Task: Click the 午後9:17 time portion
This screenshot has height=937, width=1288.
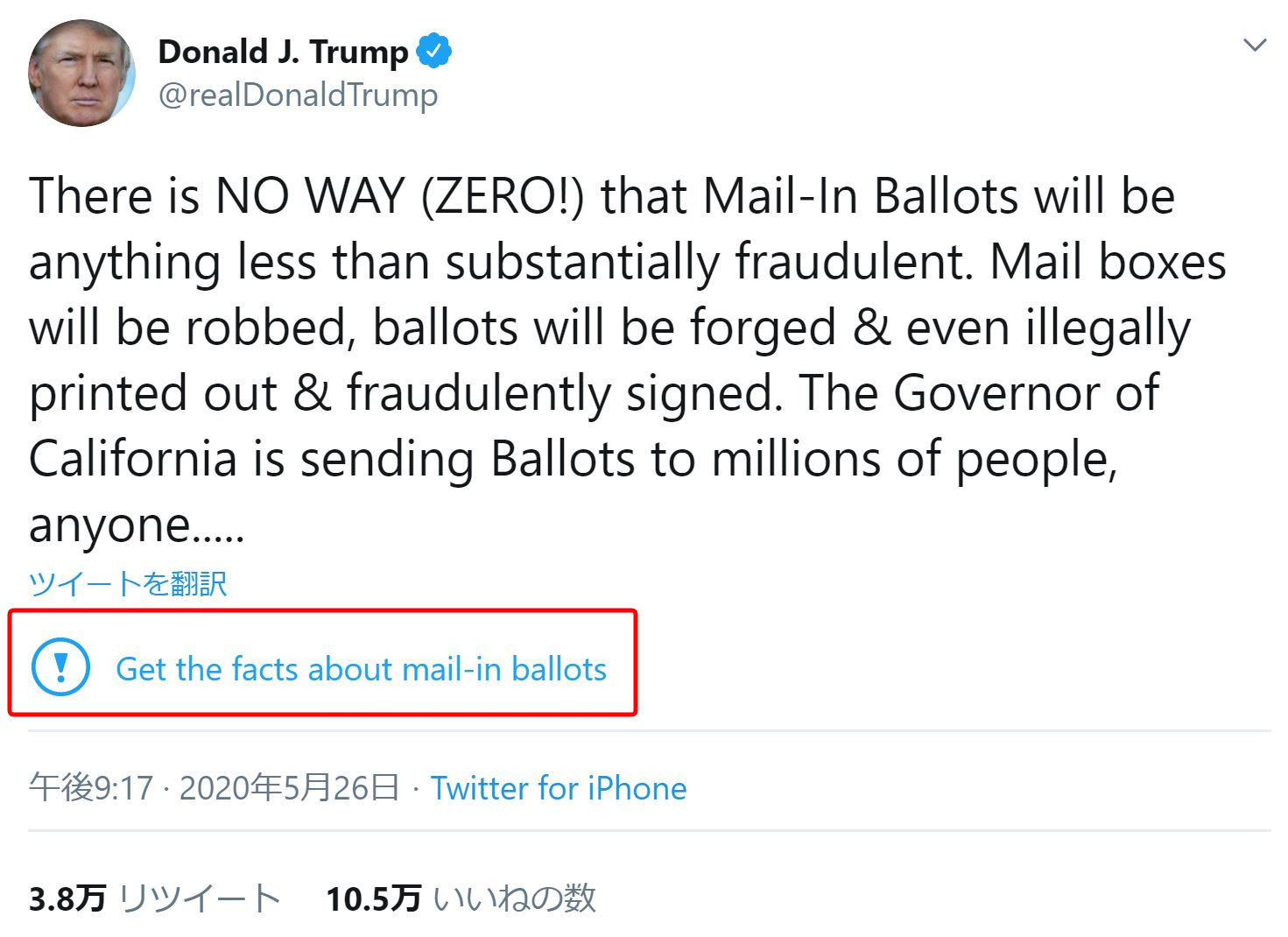Action: pos(79,787)
